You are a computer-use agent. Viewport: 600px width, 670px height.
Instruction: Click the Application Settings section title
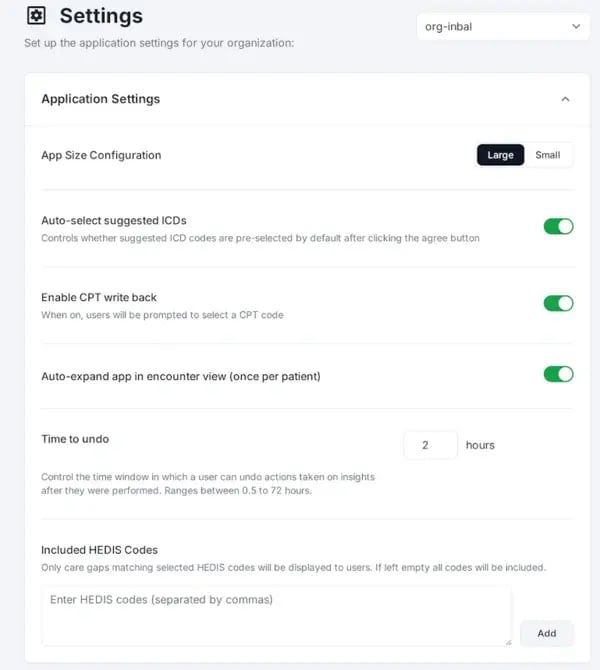tap(100, 99)
